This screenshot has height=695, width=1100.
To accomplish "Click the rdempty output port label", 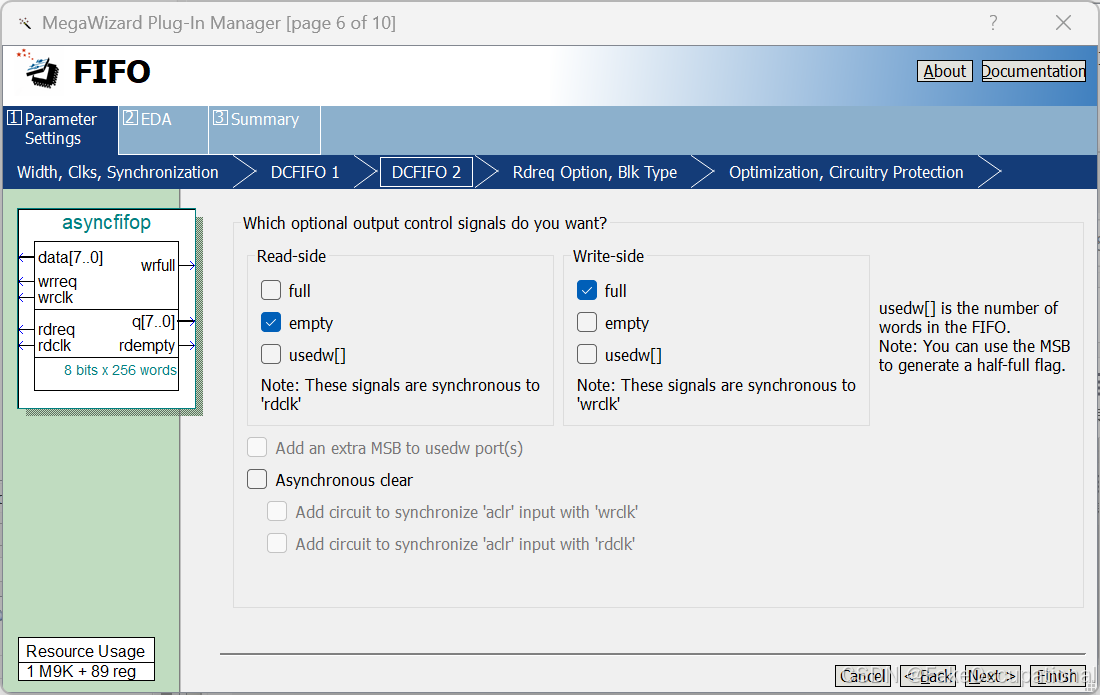I will [147, 346].
